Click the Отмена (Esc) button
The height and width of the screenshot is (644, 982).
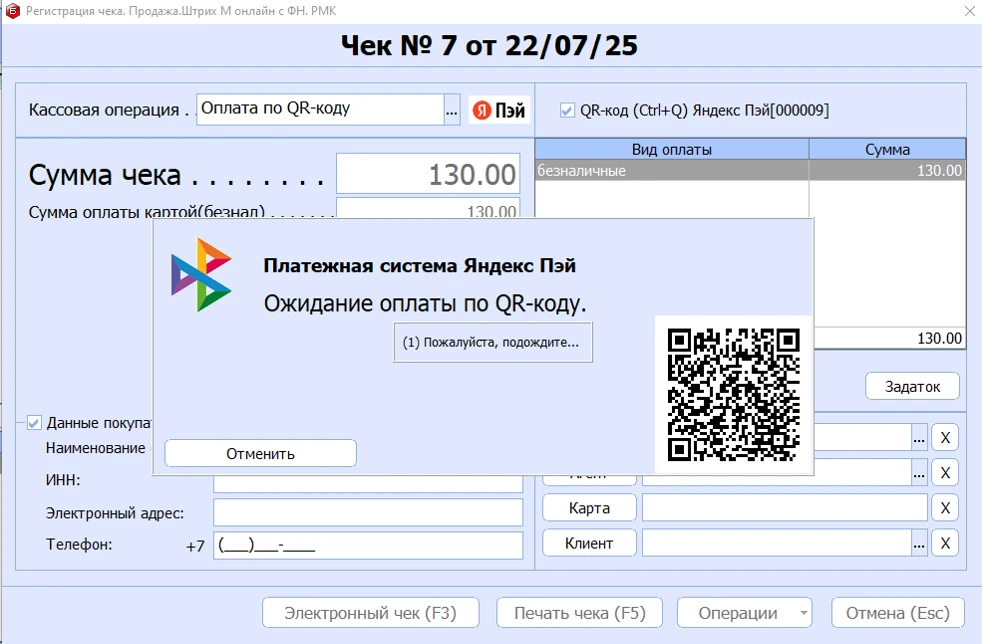(x=898, y=613)
